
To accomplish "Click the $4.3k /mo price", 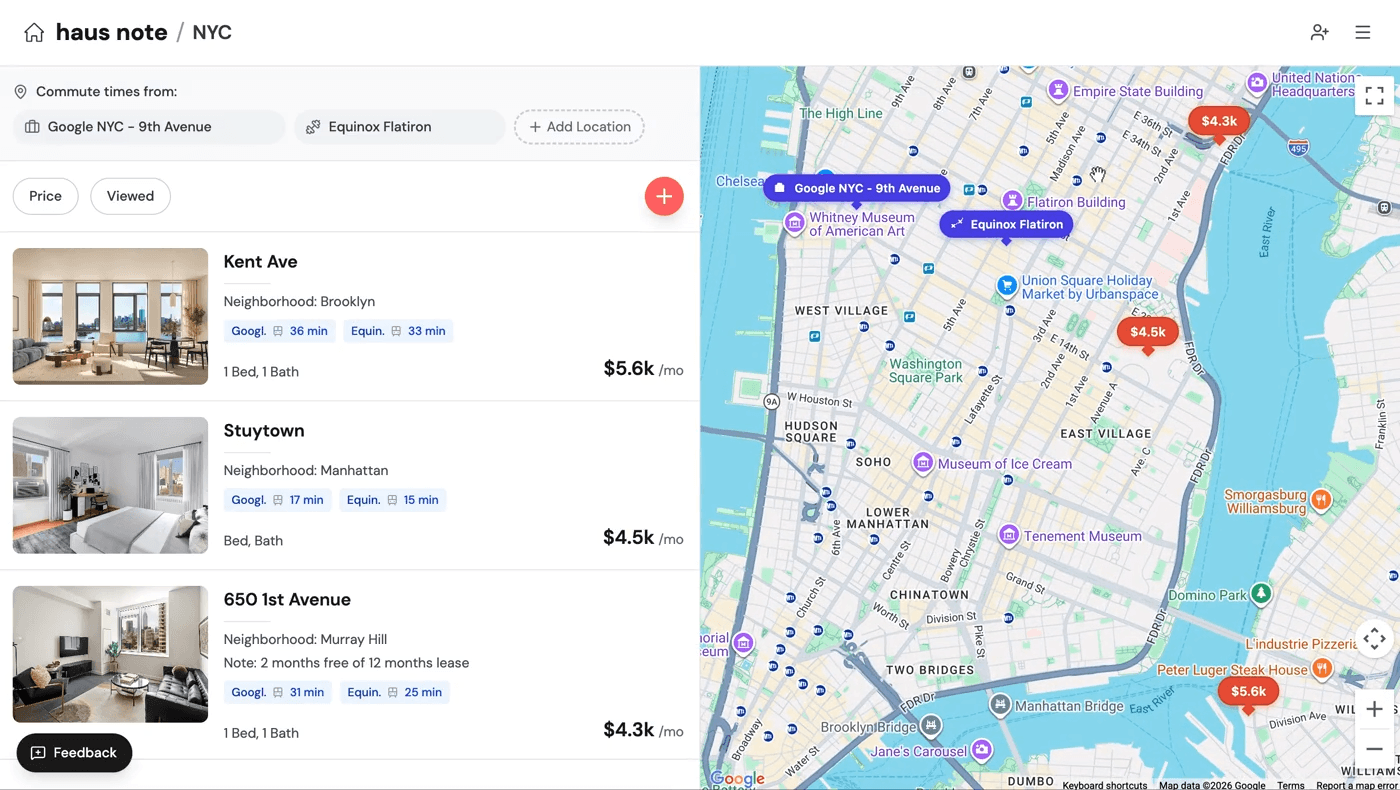I will point(643,730).
